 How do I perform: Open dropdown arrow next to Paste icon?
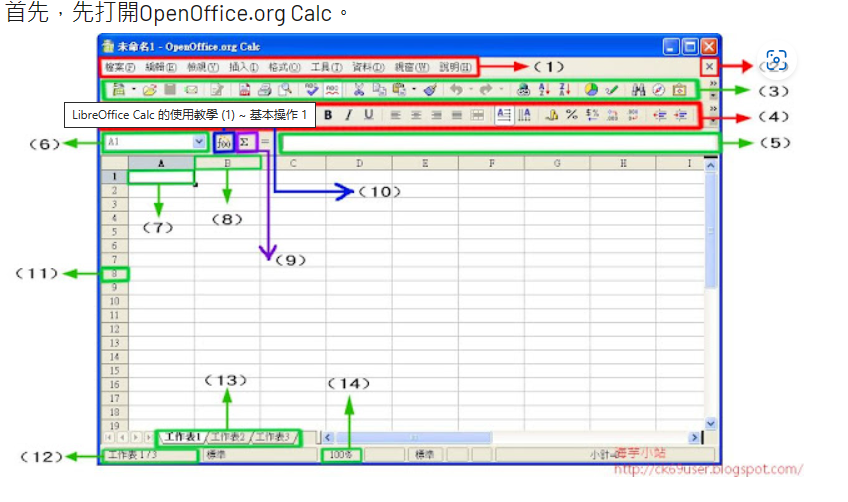click(x=414, y=89)
